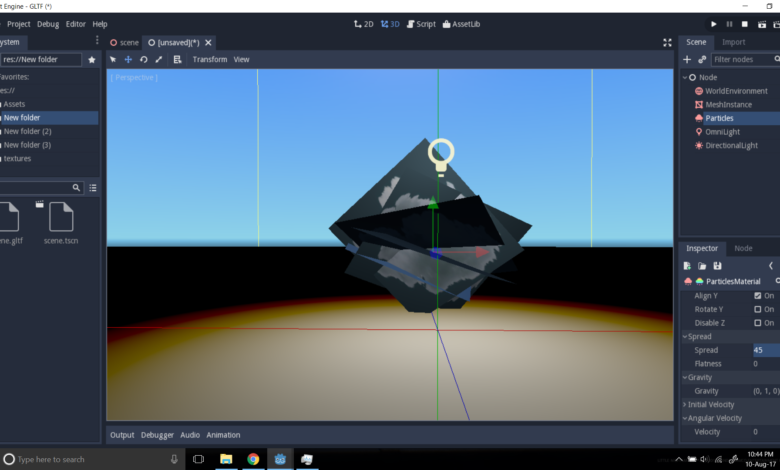Add a new node with plus icon
The height and width of the screenshot is (470, 780).
687,60
